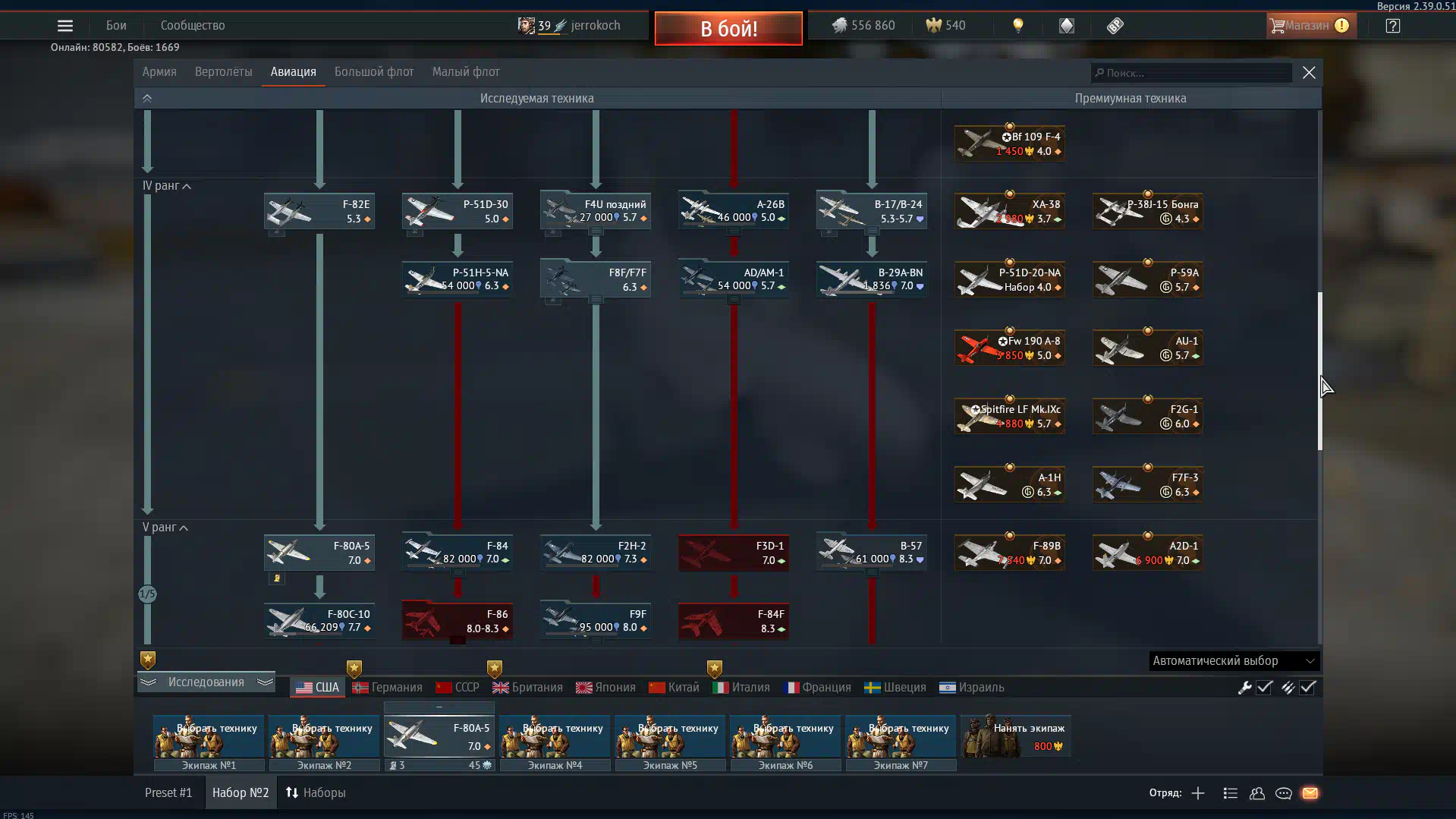1456x819 pixels.
Task: Toggle the auto-ammo refill checkbox beside the bullets
Action: 1308,688
